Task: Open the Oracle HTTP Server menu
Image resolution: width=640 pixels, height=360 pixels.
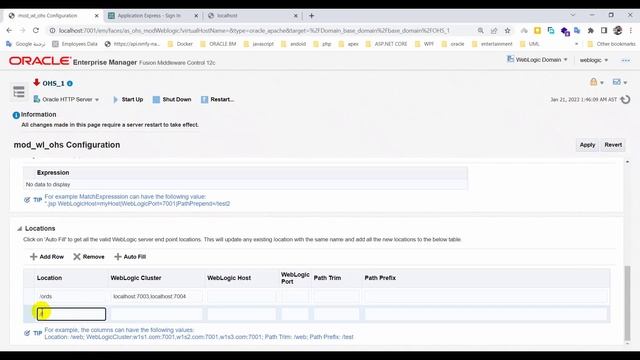Action: point(66,99)
